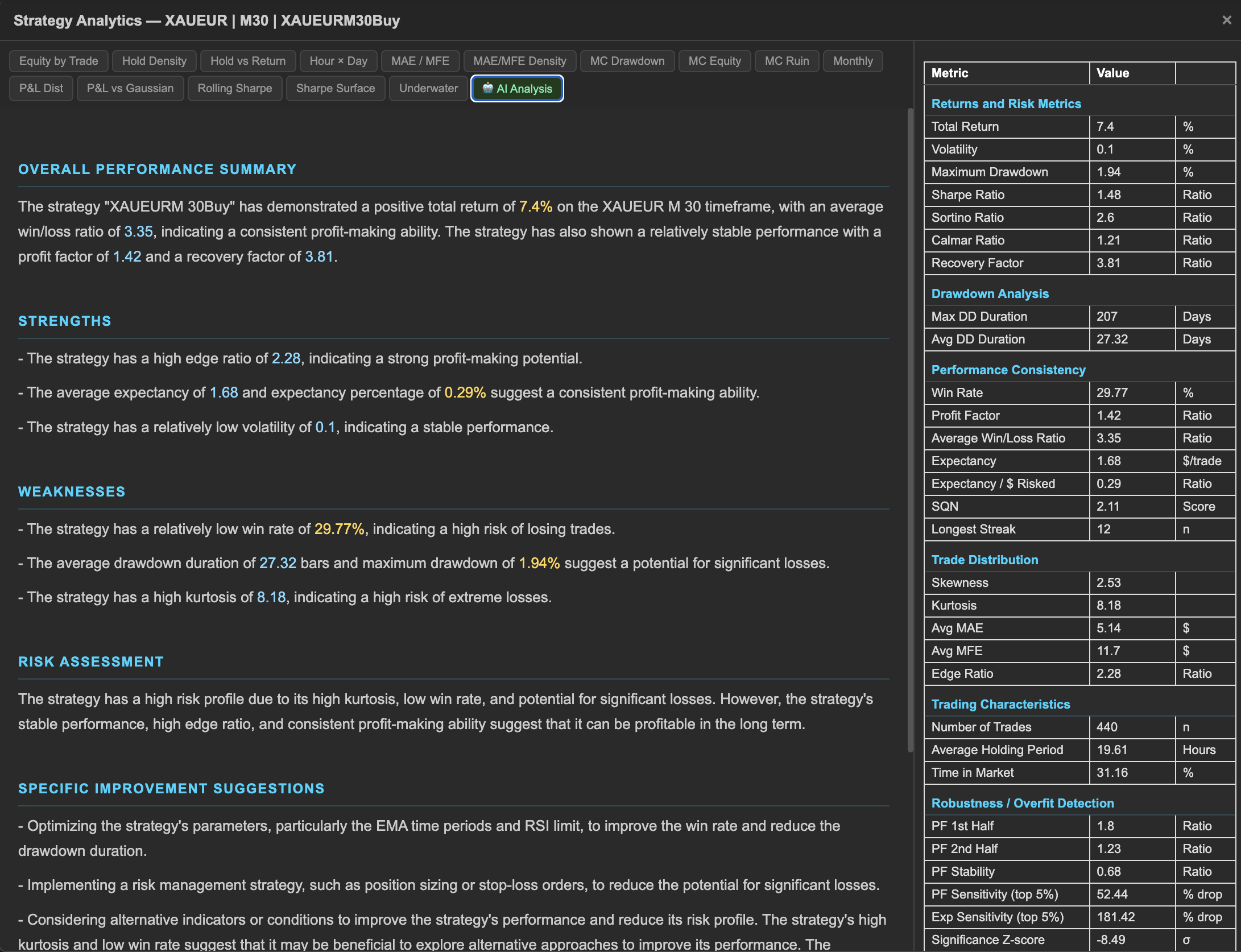Show the MC Ruin analysis
The height and width of the screenshot is (952, 1241).
[x=787, y=61]
